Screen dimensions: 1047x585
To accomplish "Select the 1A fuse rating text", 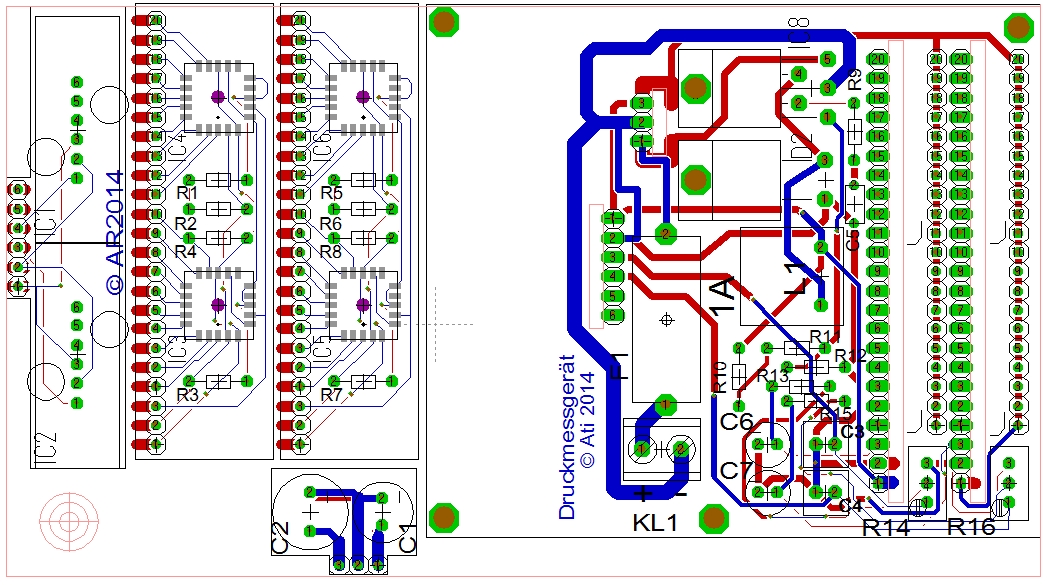I will pos(731,301).
